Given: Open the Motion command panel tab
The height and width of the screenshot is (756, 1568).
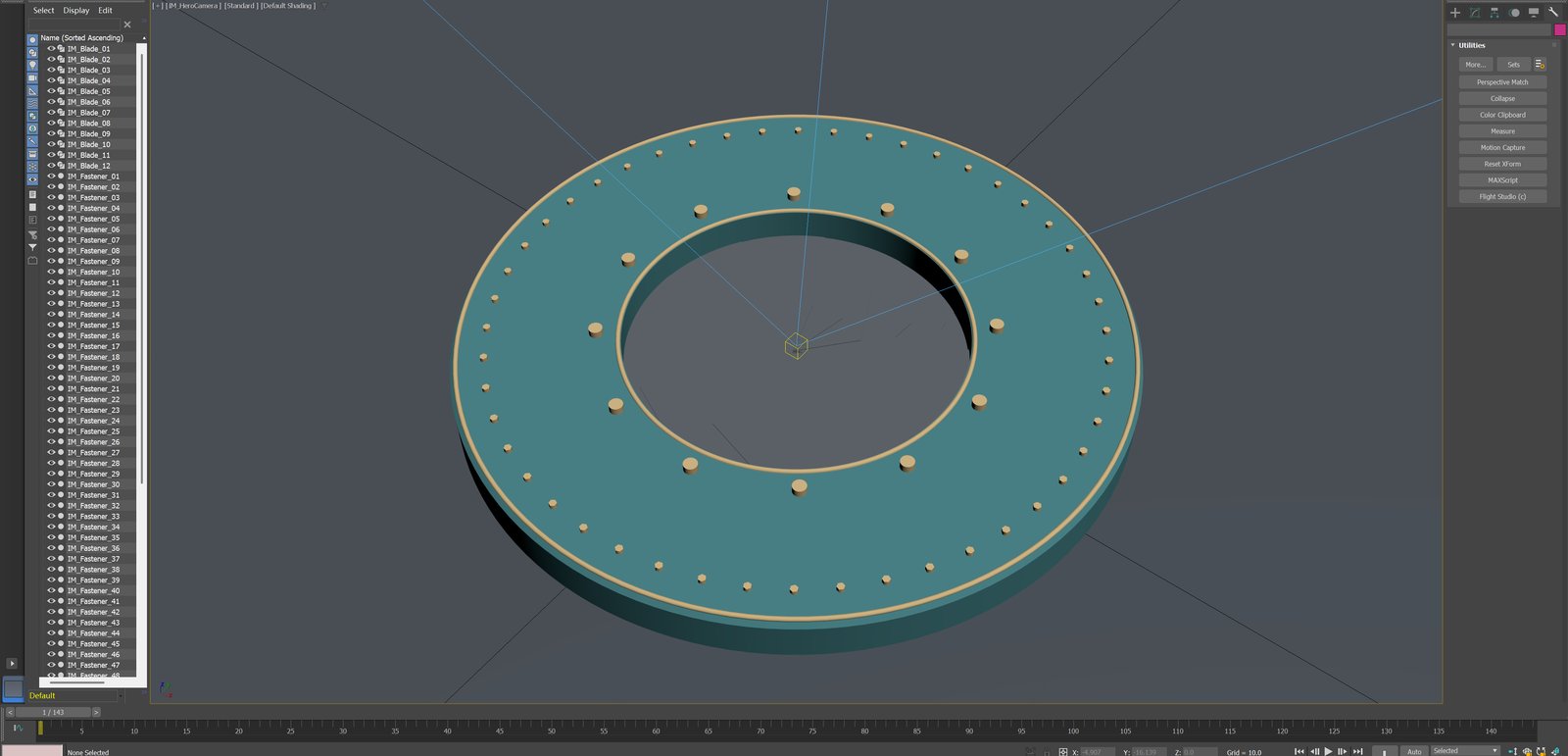Looking at the screenshot, I should tap(1514, 13).
